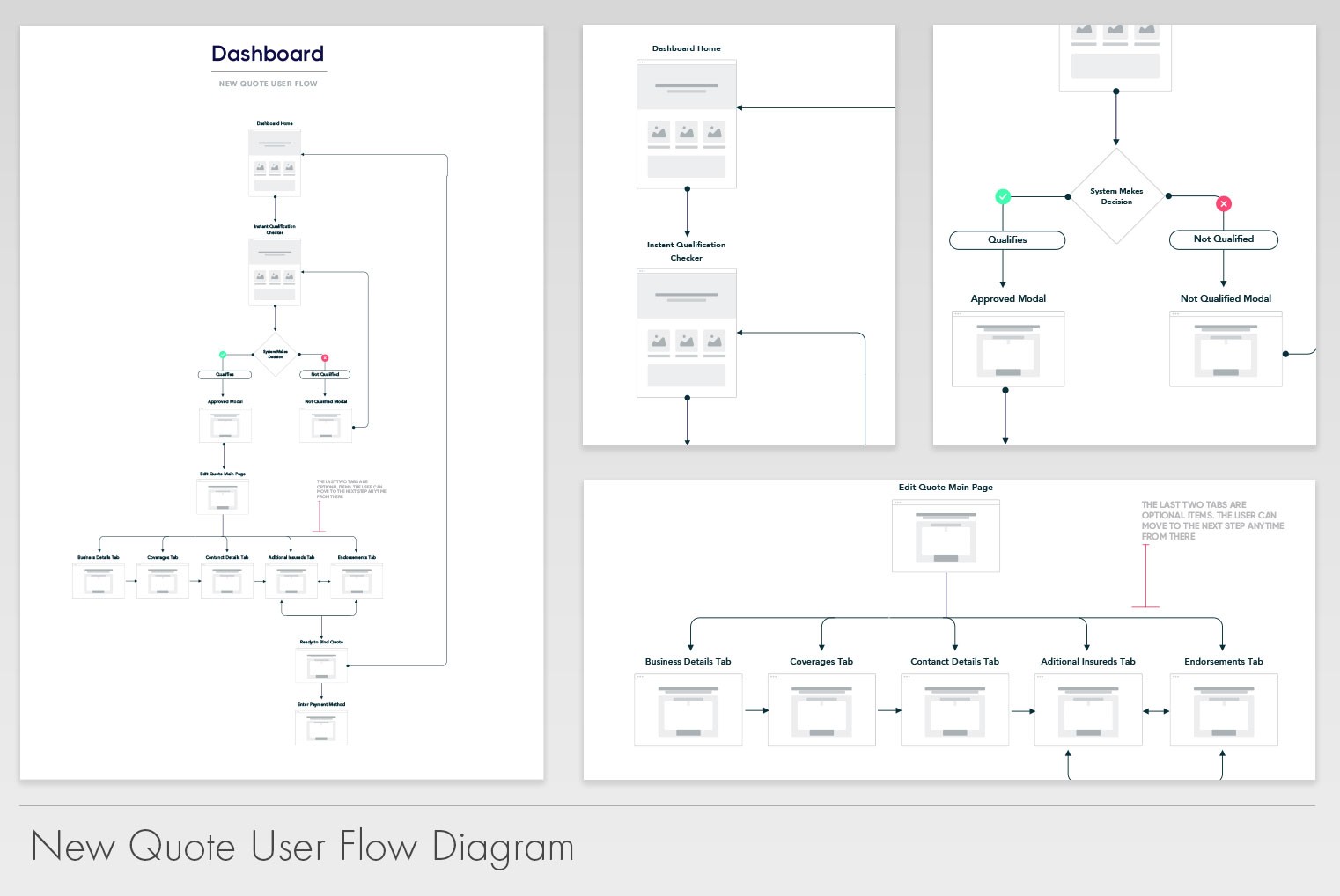The width and height of the screenshot is (1340, 896).
Task: Click the "Dashboard" title heading
Action: (268, 54)
